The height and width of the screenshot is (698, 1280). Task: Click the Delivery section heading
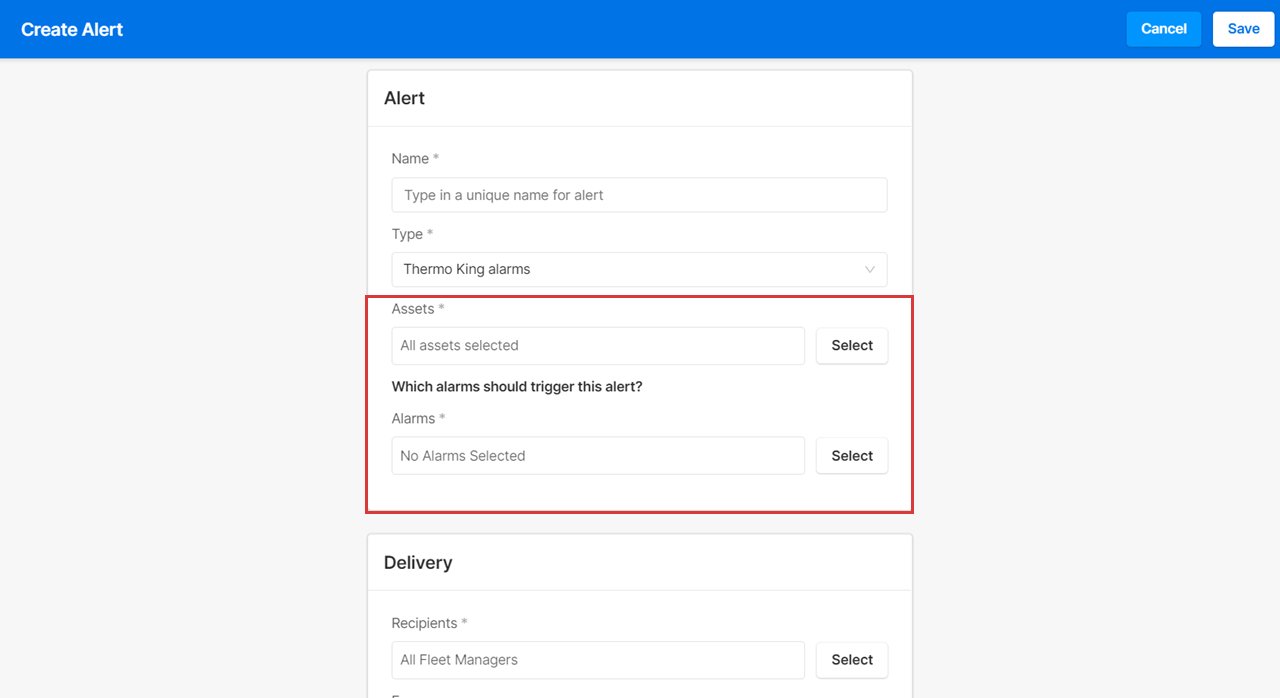[x=417, y=562]
